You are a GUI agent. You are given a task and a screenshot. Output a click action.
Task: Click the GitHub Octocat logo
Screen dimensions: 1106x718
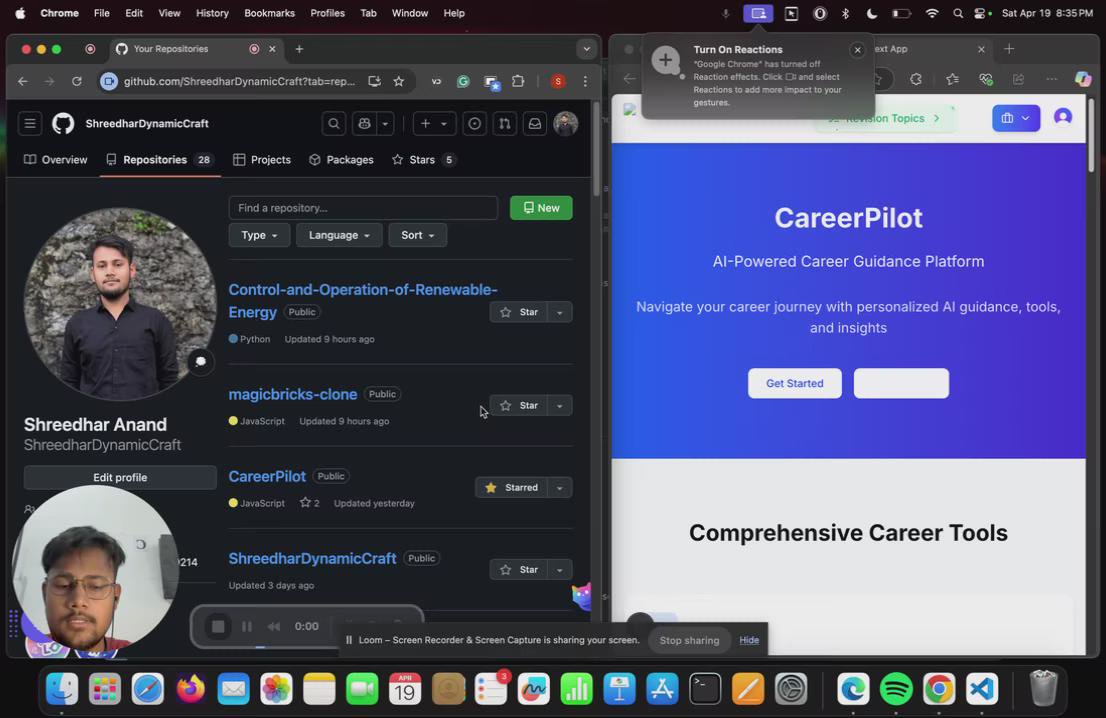(63, 123)
